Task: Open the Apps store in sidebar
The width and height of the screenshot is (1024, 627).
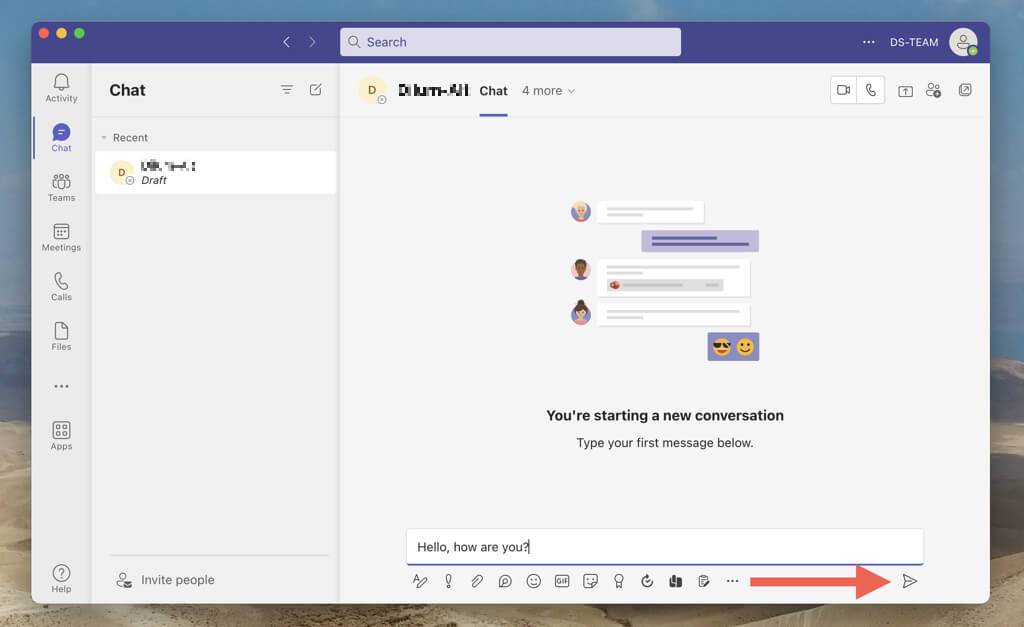Action: (x=61, y=436)
